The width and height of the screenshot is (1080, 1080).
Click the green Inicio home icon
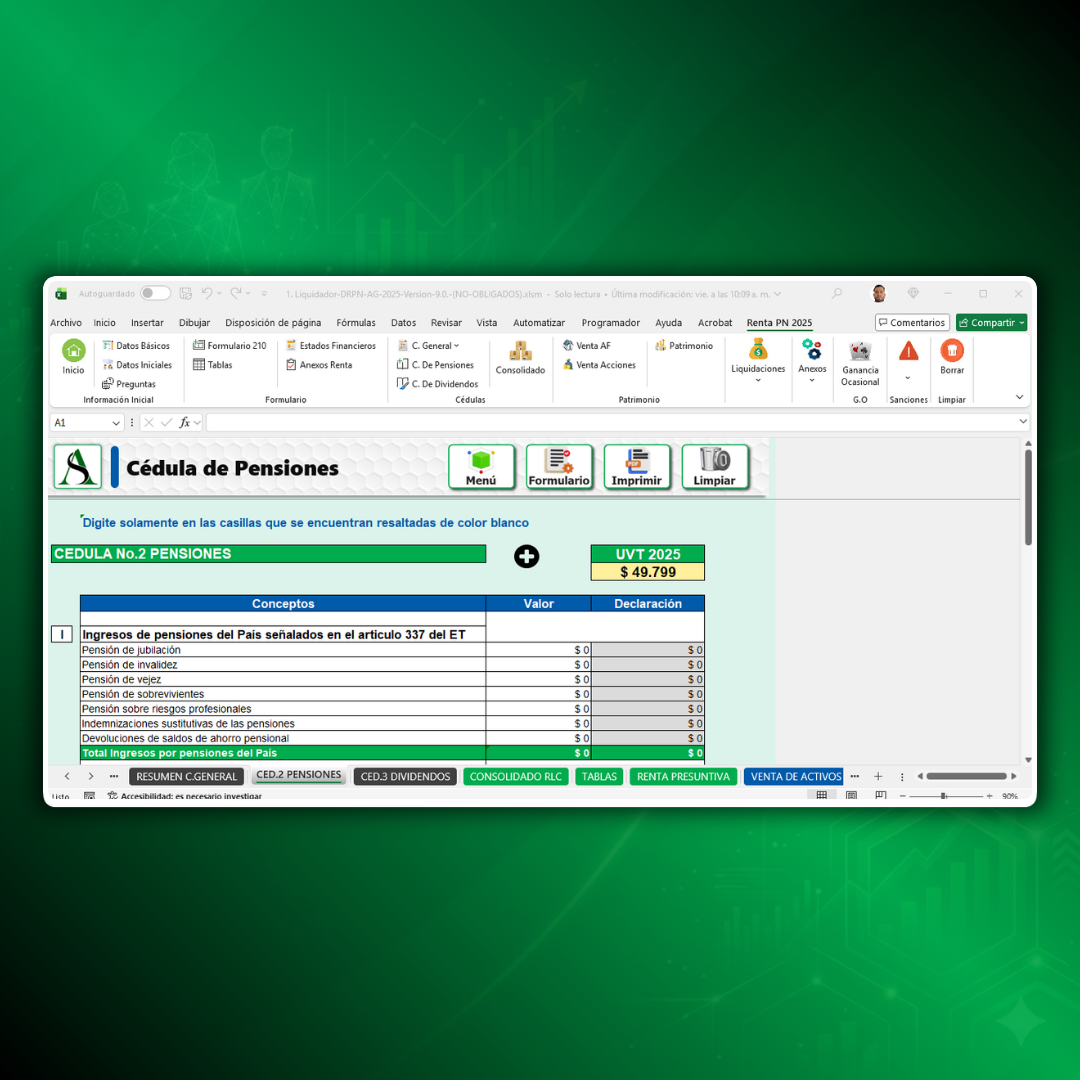point(74,351)
